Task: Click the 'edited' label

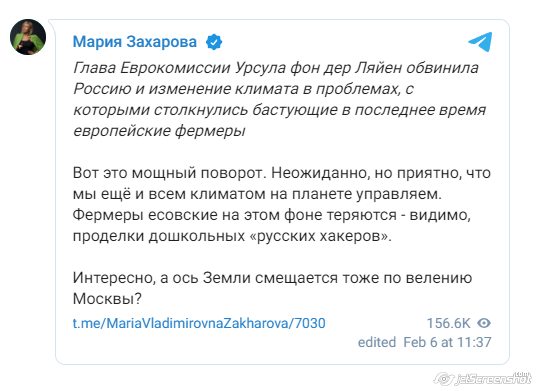Action: pos(377,342)
